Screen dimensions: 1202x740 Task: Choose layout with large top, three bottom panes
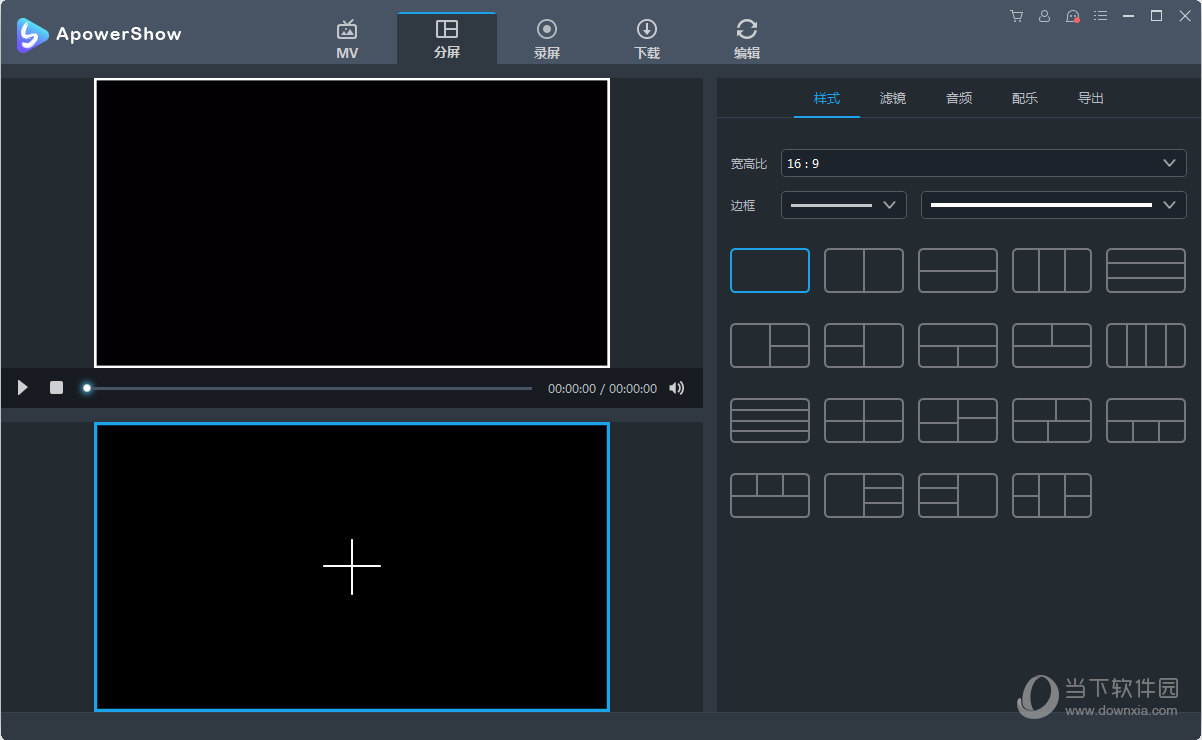(1146, 420)
